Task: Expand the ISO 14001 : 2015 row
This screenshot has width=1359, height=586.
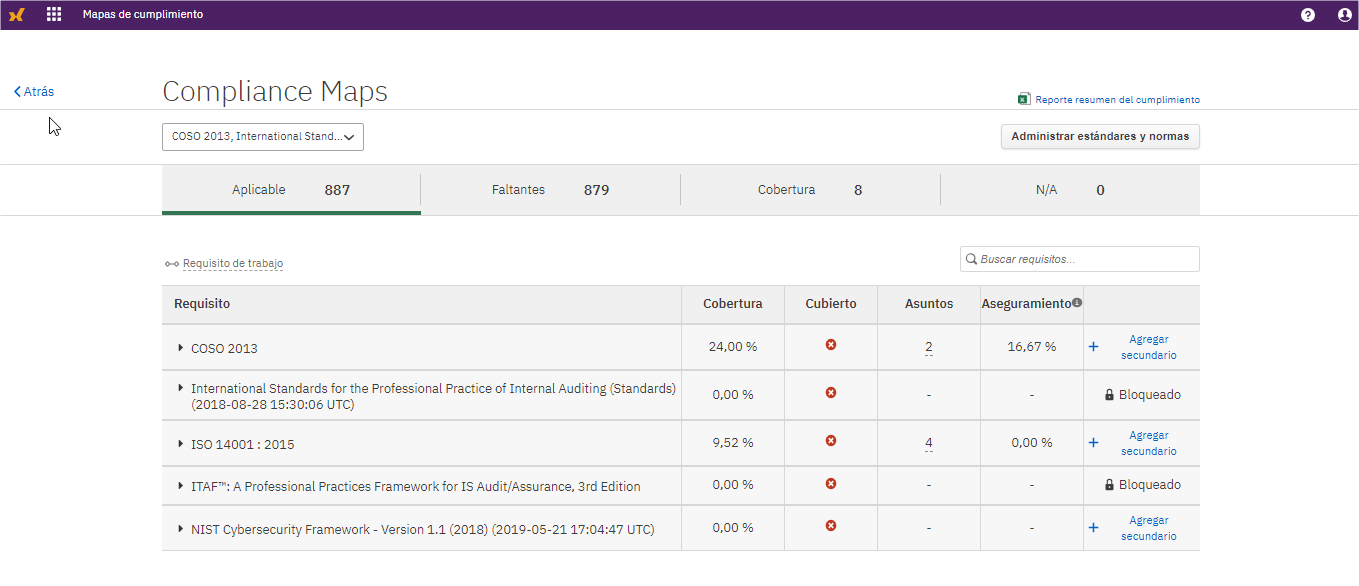Action: point(181,443)
